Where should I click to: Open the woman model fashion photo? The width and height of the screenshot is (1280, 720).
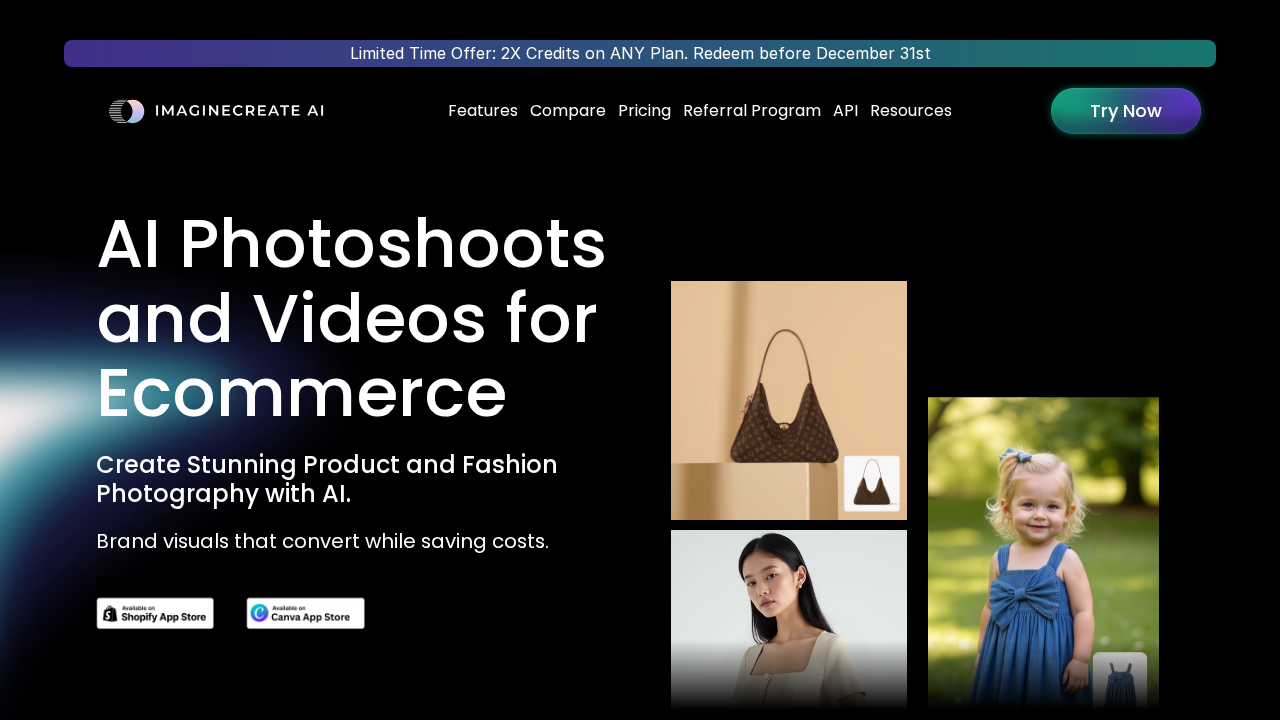[x=788, y=618]
